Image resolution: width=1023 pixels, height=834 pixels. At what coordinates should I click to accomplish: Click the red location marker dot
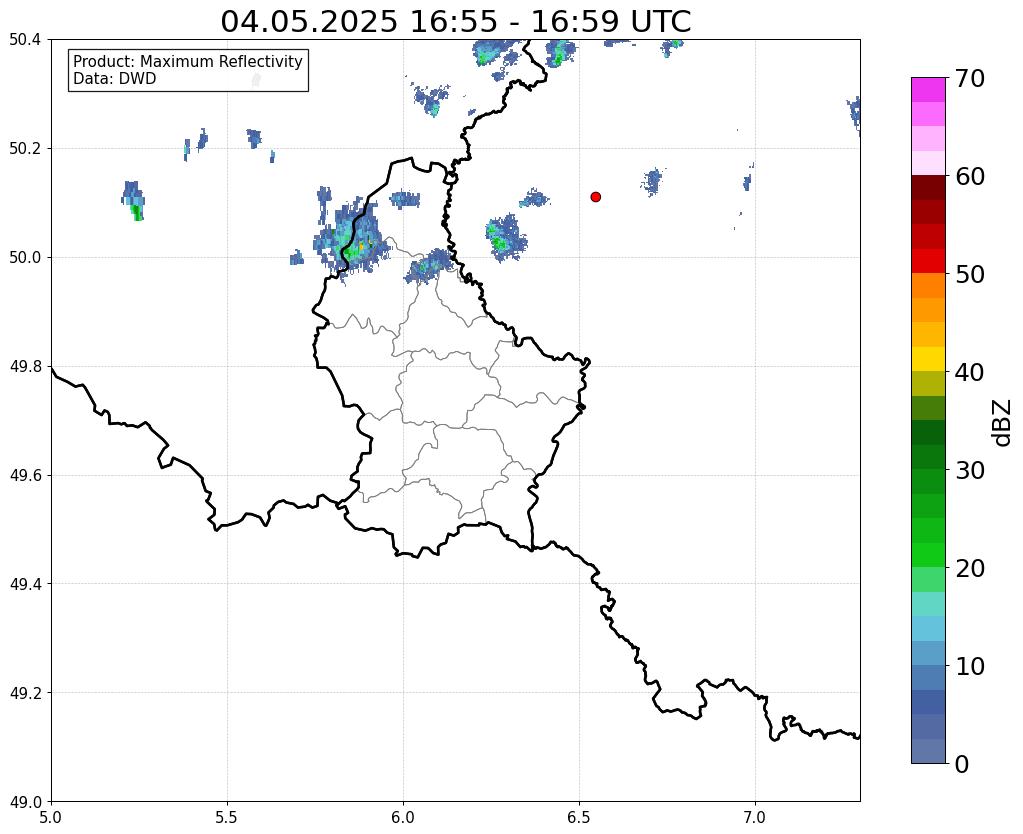[x=595, y=197]
